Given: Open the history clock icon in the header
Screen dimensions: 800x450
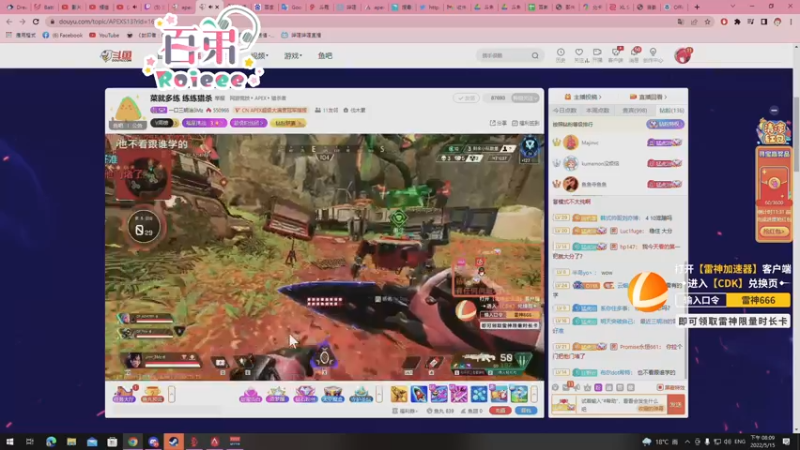Looking at the screenshot, I should (560, 55).
